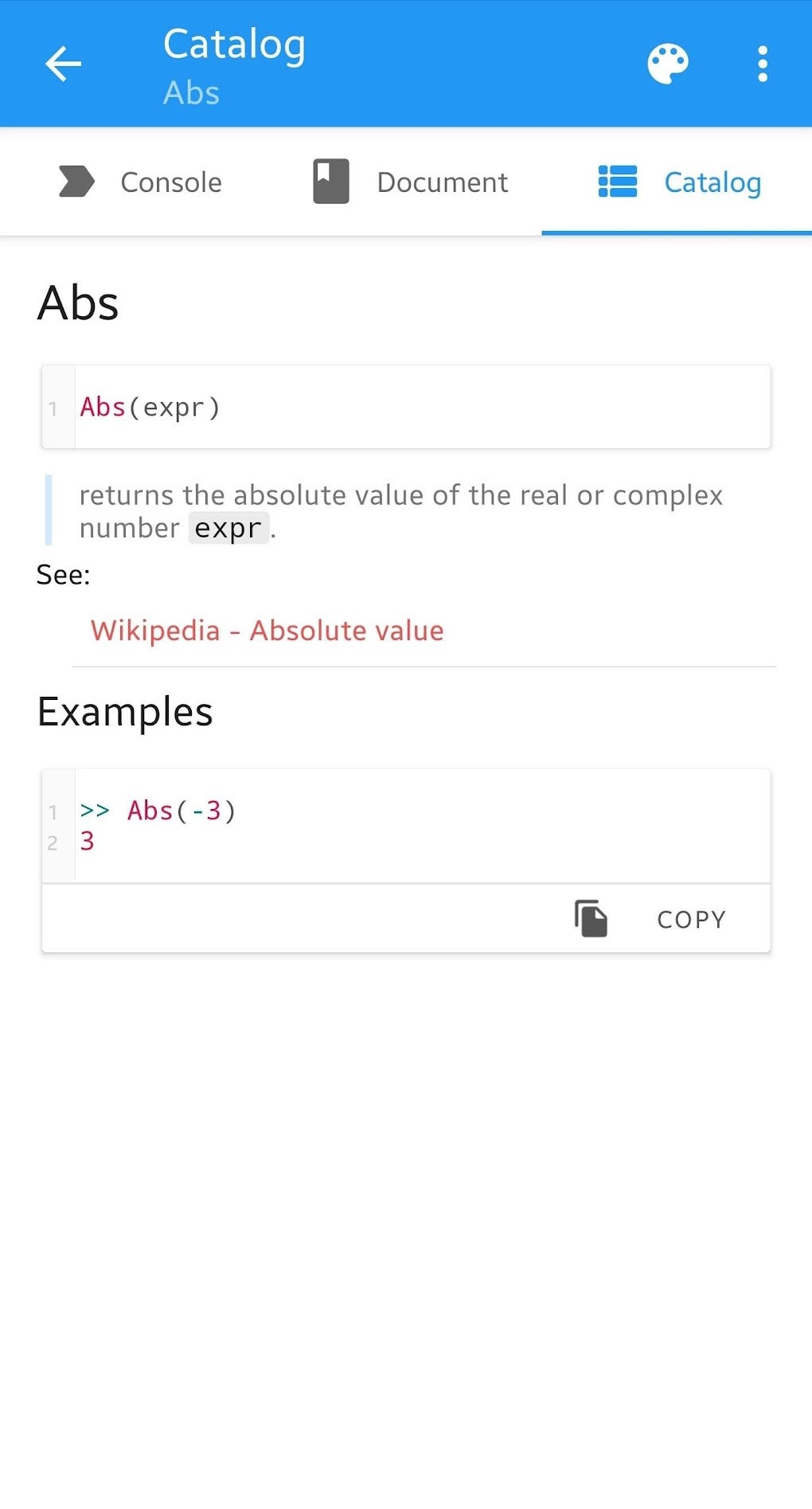This screenshot has width=812, height=1509.
Task: Click the copy pages icon beside COPY
Action: (x=591, y=919)
